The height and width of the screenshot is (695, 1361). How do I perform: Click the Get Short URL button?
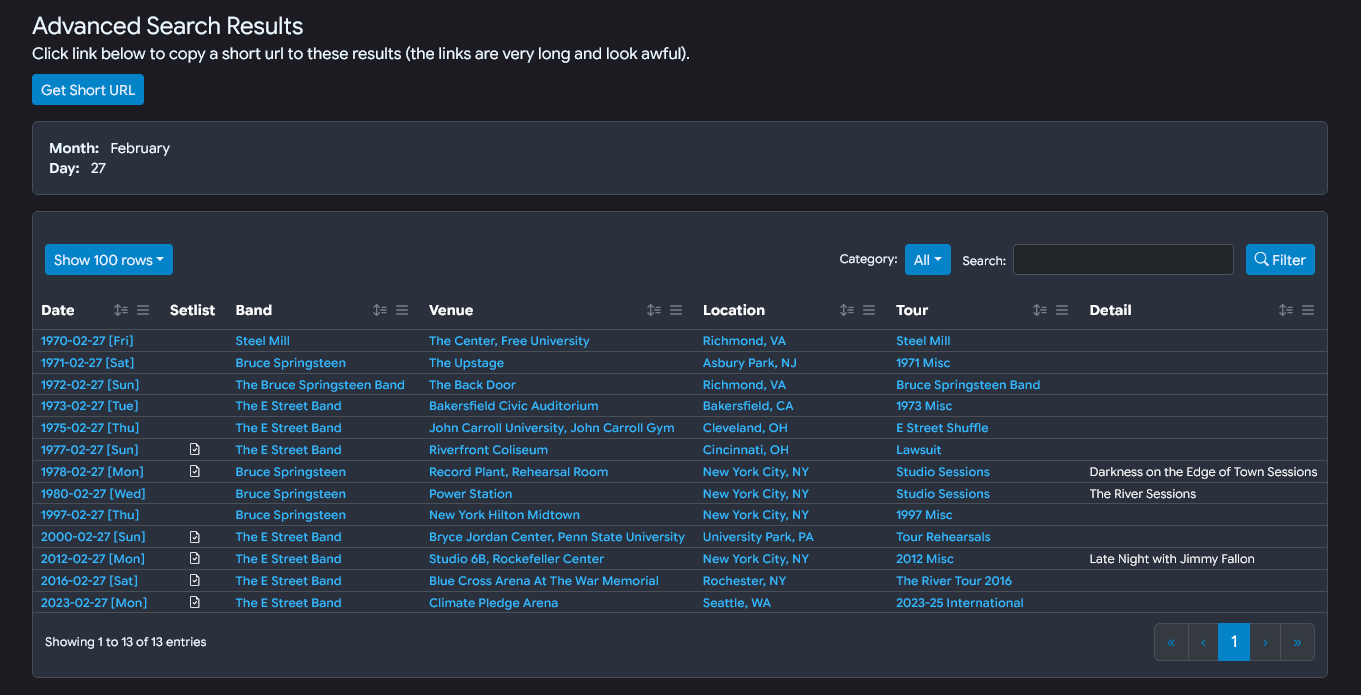(88, 90)
